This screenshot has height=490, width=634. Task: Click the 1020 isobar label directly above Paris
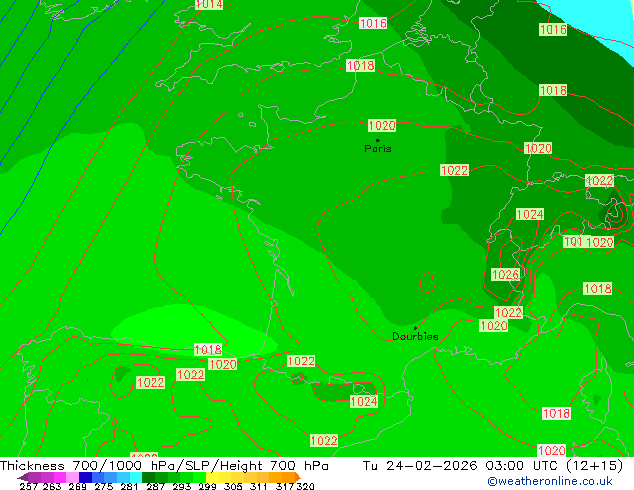[x=382, y=125]
